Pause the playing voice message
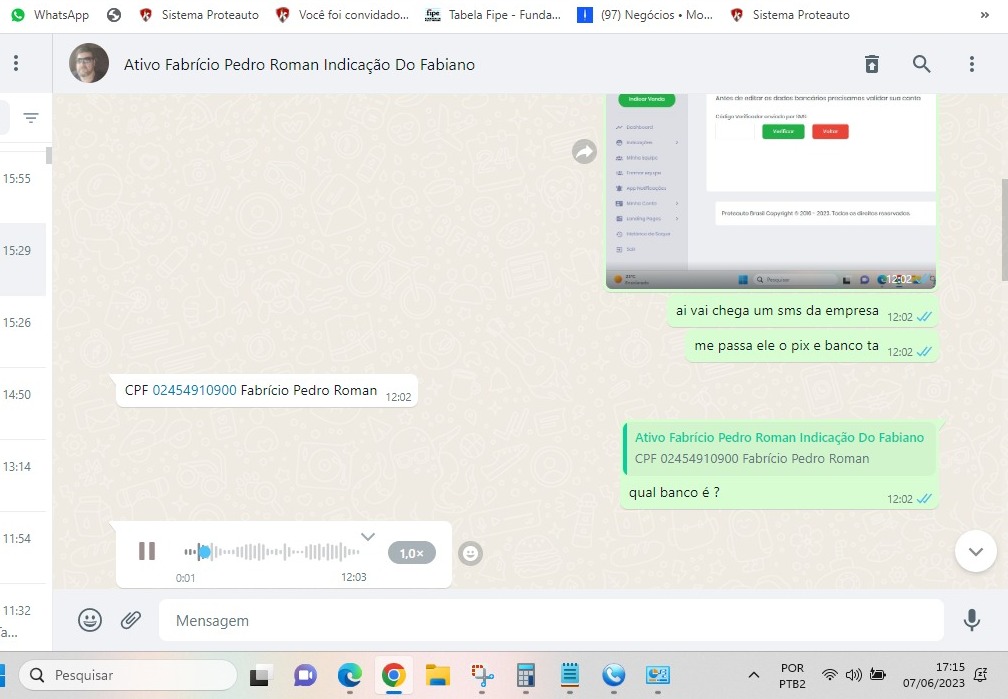The image size is (1008, 699). tap(147, 551)
